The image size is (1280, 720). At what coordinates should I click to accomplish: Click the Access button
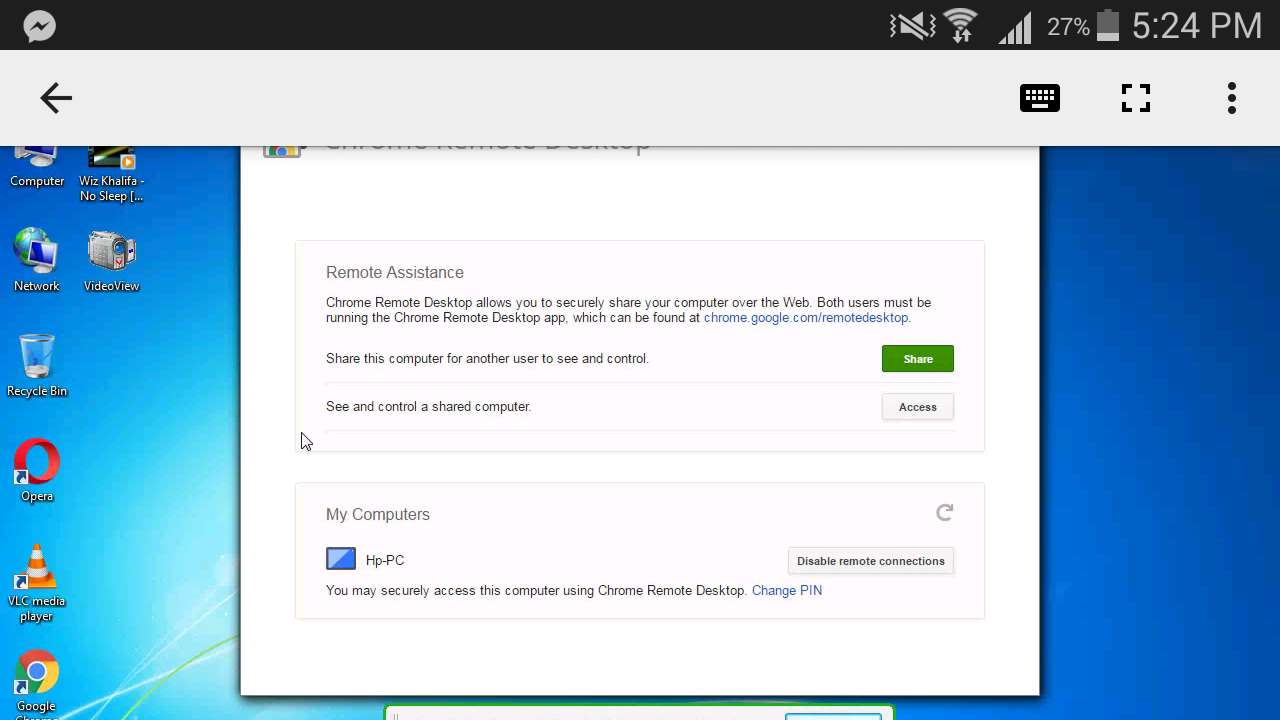click(x=918, y=407)
